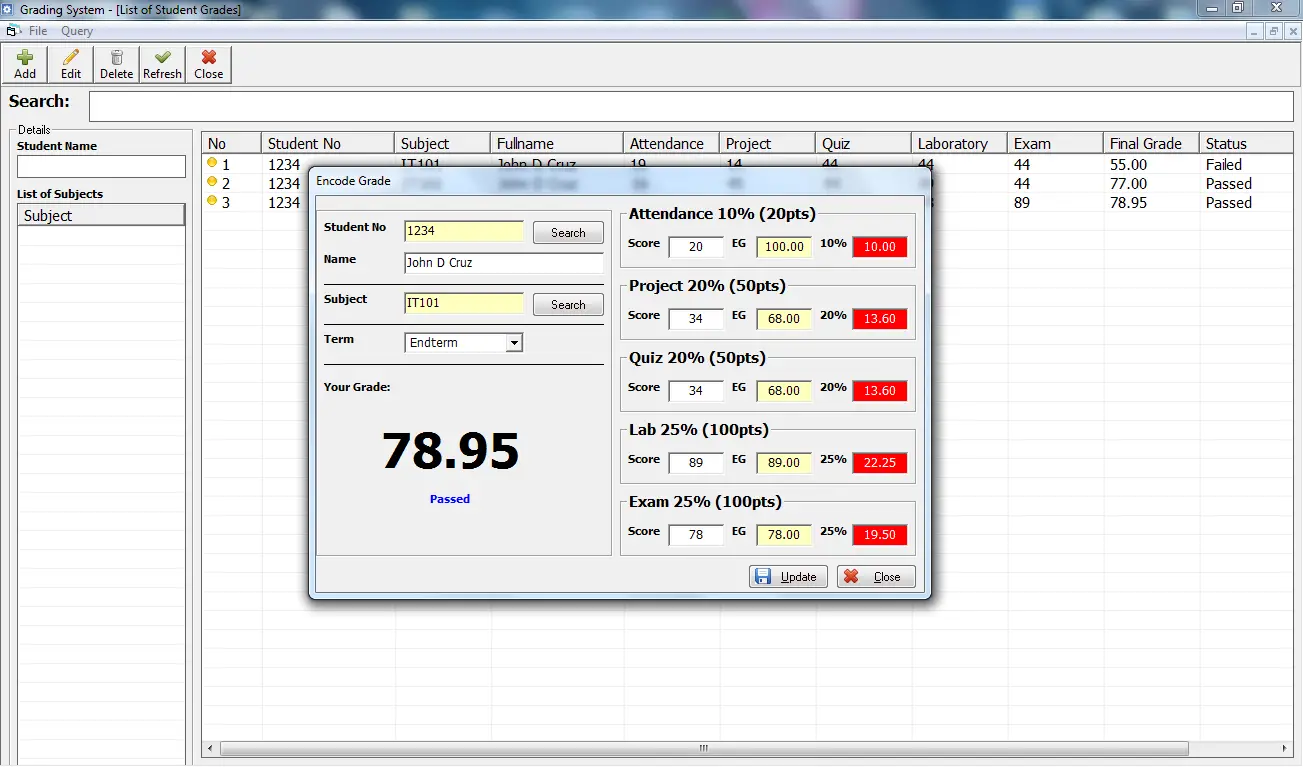
Task: Open the File menu
Action: (38, 31)
